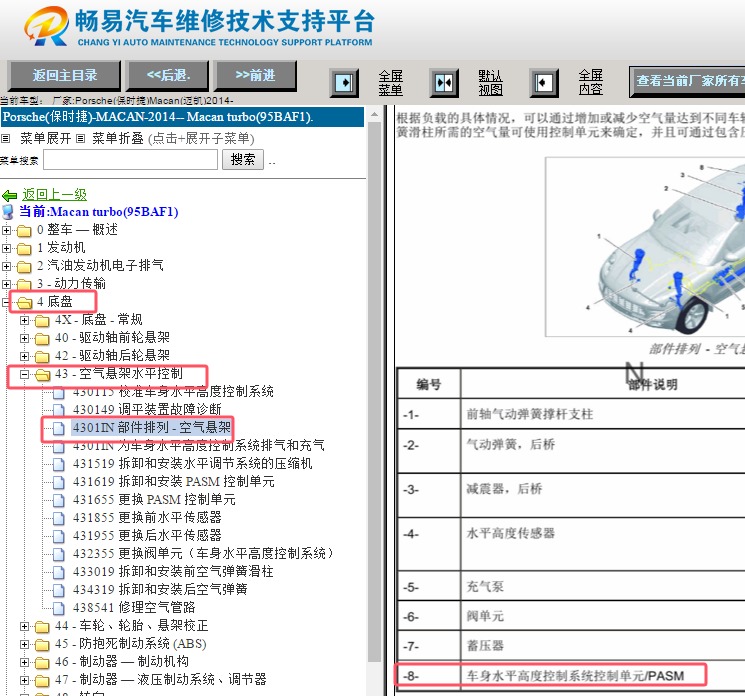745x696 pixels.
Task: Open 431655 更换 PASM 控制单元
Action: click(153, 500)
